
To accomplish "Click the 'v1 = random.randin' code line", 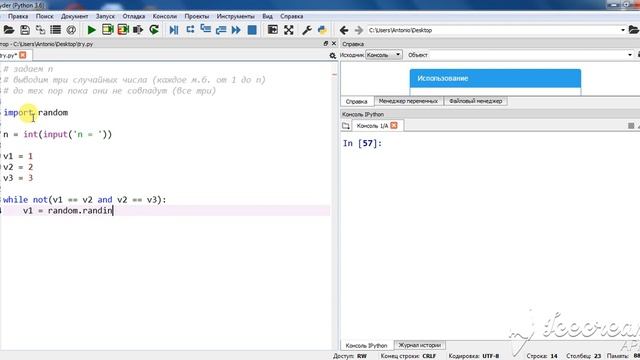I will point(68,211).
